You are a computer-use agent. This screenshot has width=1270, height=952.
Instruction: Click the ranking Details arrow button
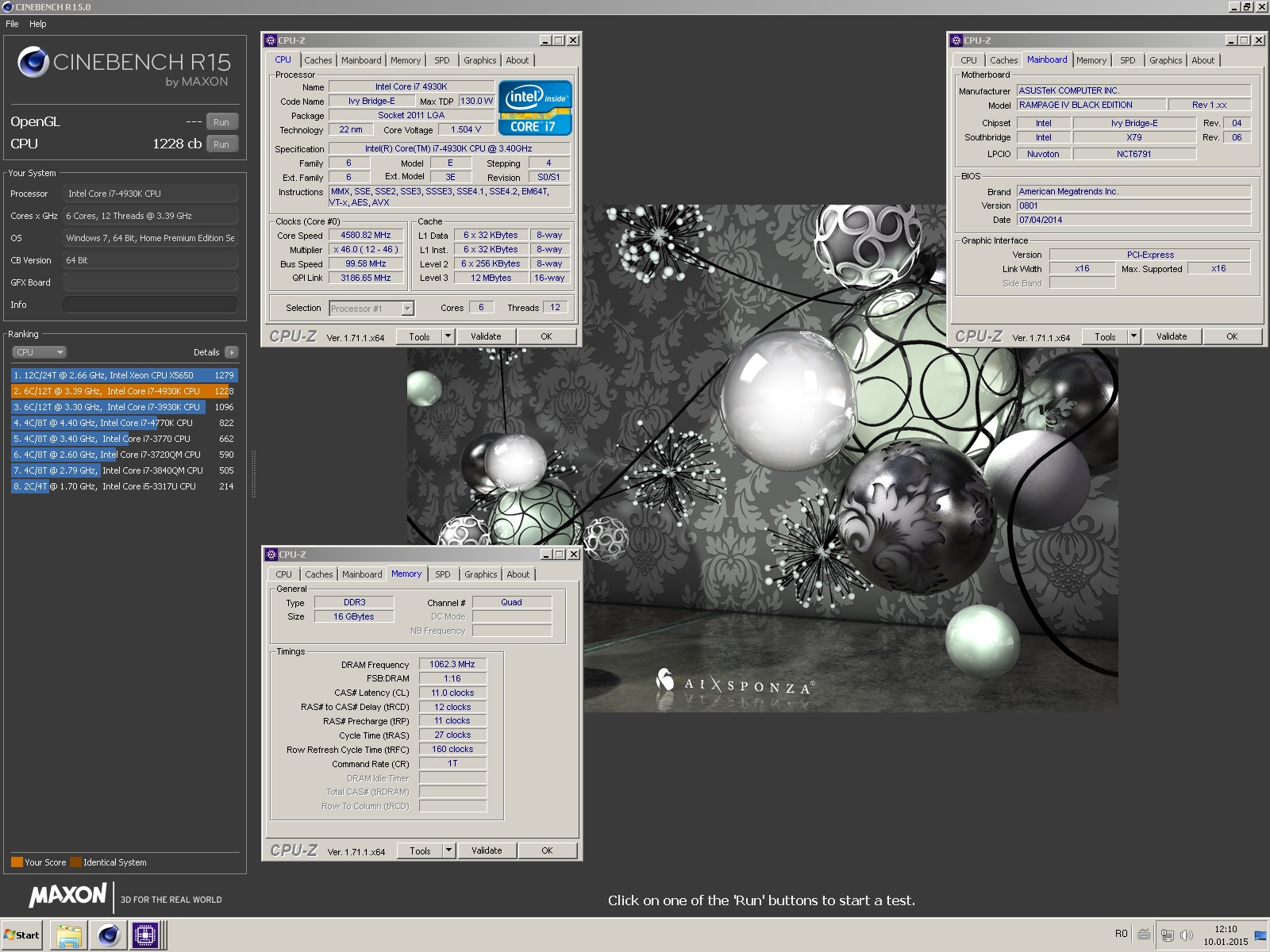click(231, 352)
